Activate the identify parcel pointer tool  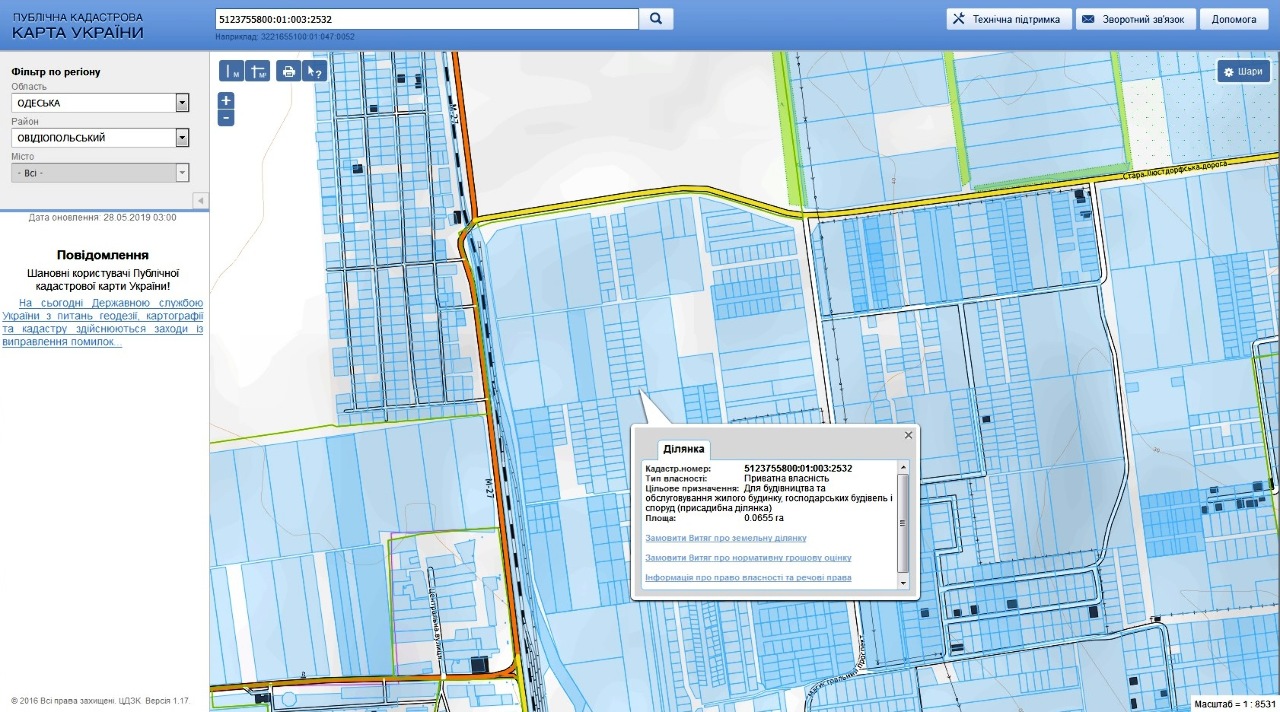[315, 71]
